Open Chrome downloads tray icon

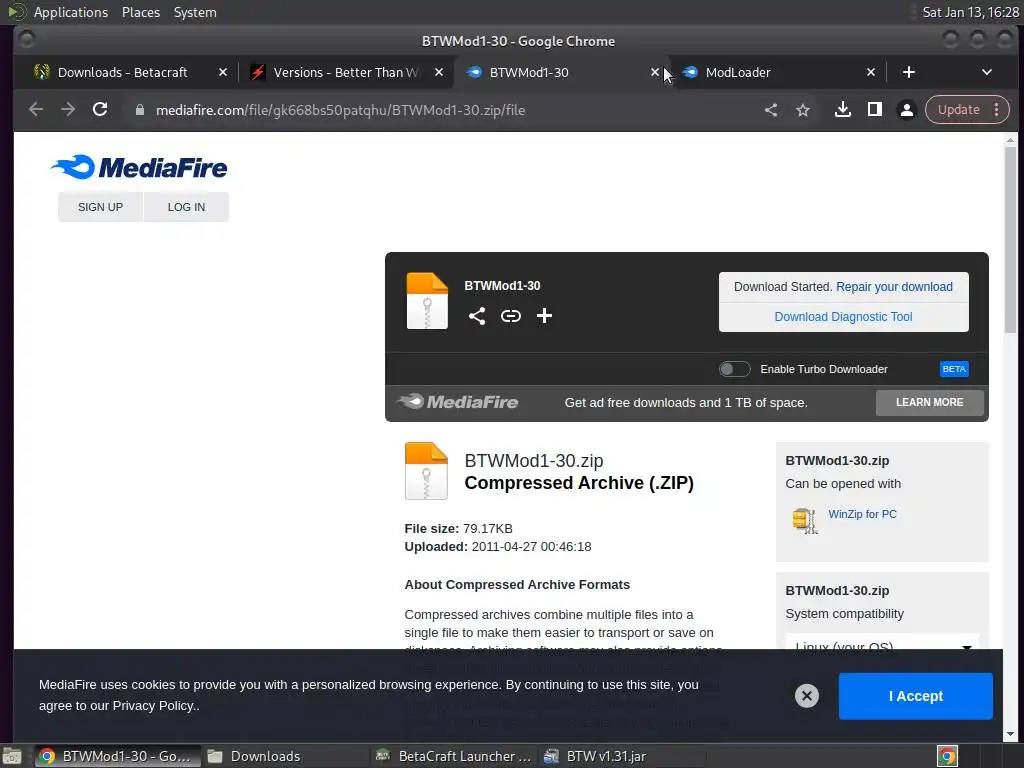click(x=843, y=110)
